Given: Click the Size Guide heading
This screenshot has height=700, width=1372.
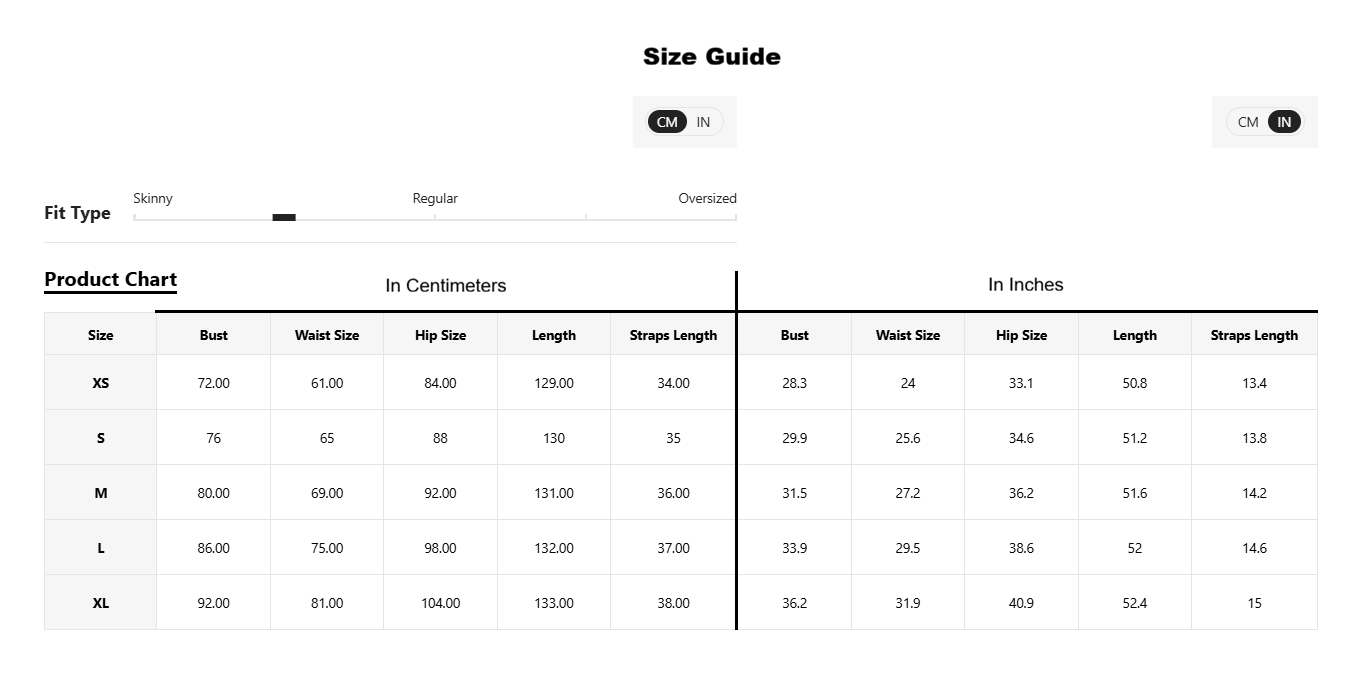Looking at the screenshot, I should point(712,57).
